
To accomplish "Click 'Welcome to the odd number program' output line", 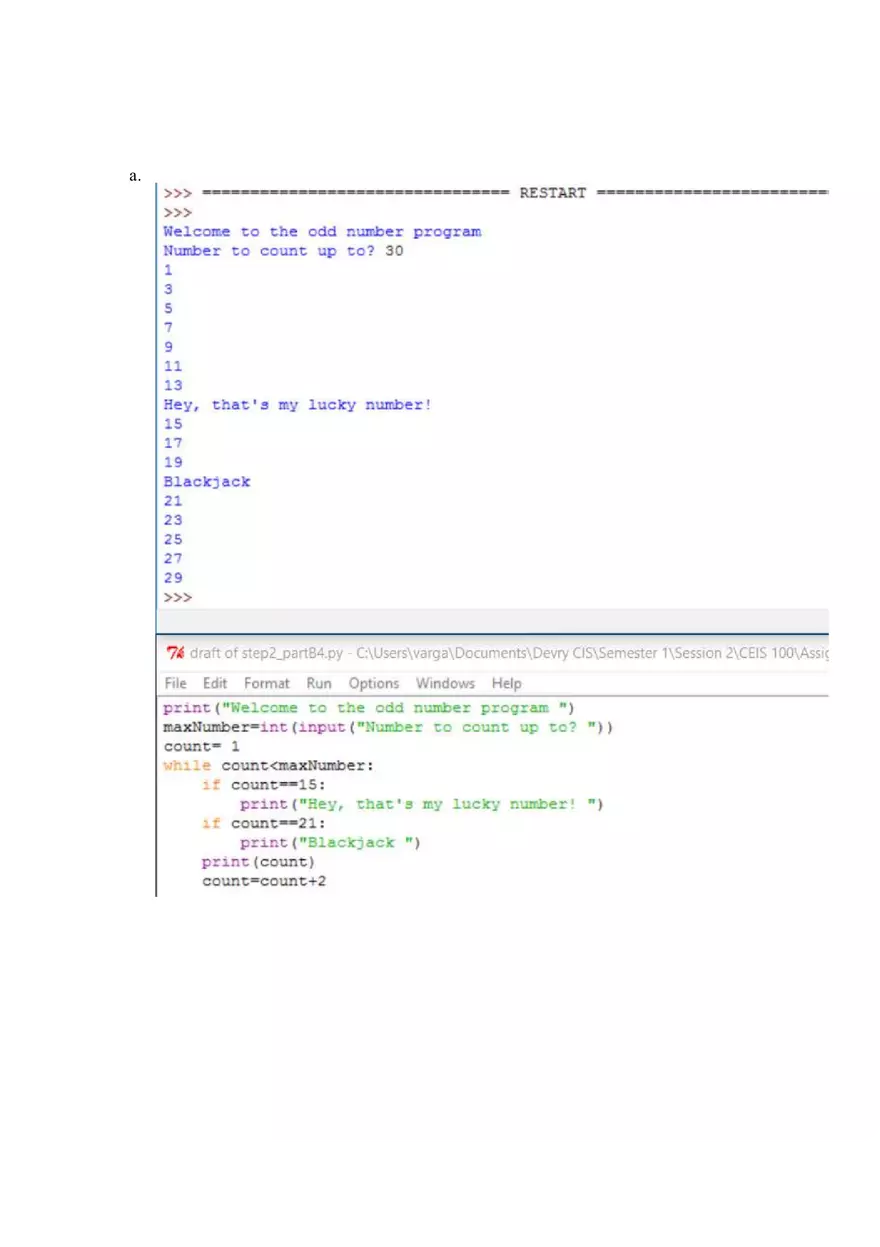I will [x=322, y=231].
